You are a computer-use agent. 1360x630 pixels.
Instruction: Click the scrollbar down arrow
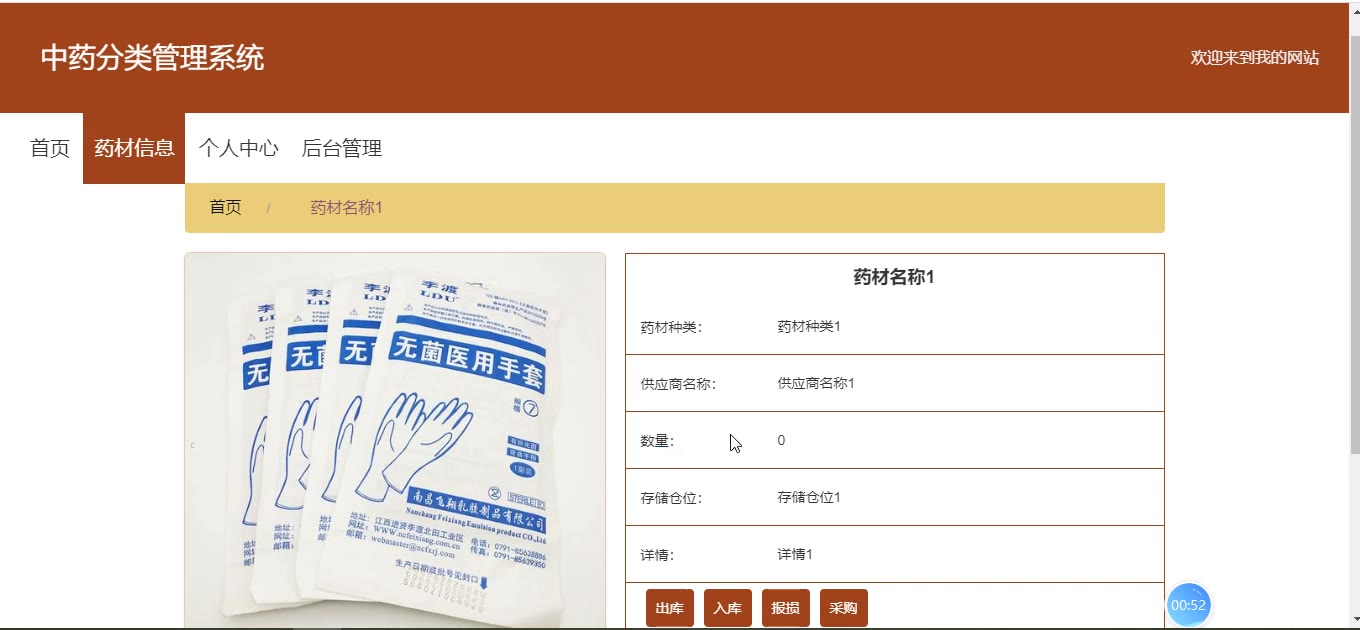[1354, 620]
